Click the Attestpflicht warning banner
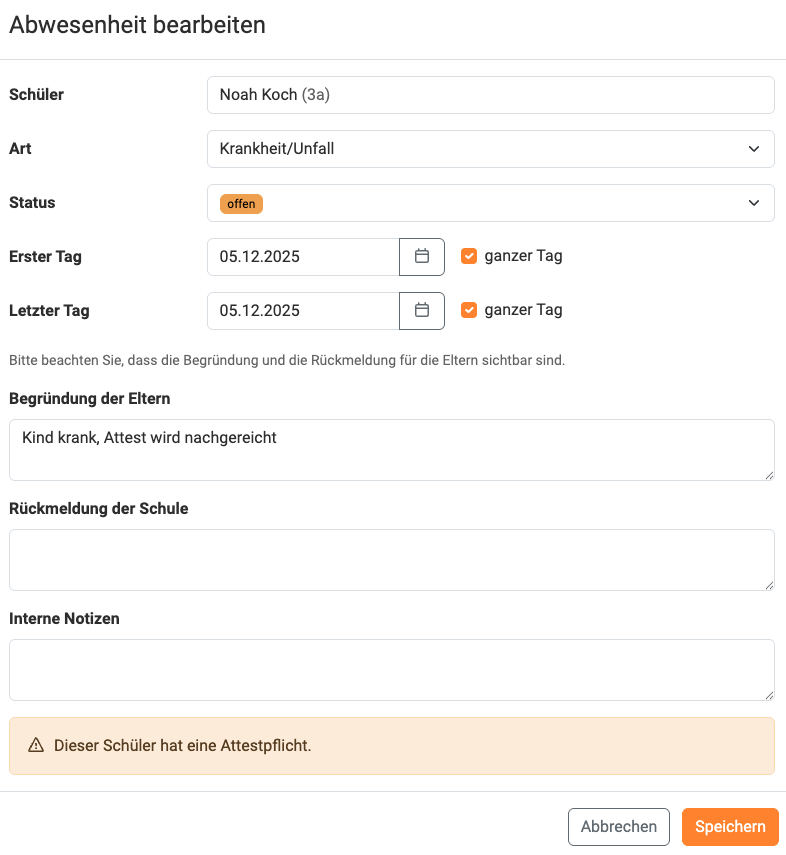 click(391, 745)
